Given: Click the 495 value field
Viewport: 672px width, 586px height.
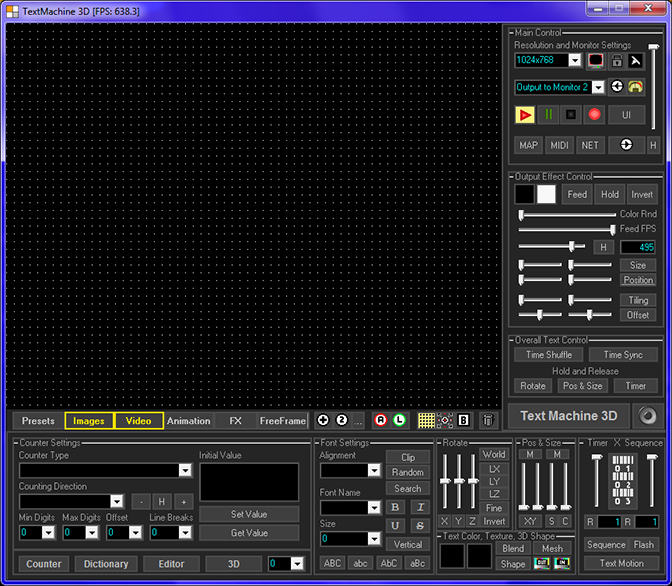Looking at the screenshot, I should point(638,247).
